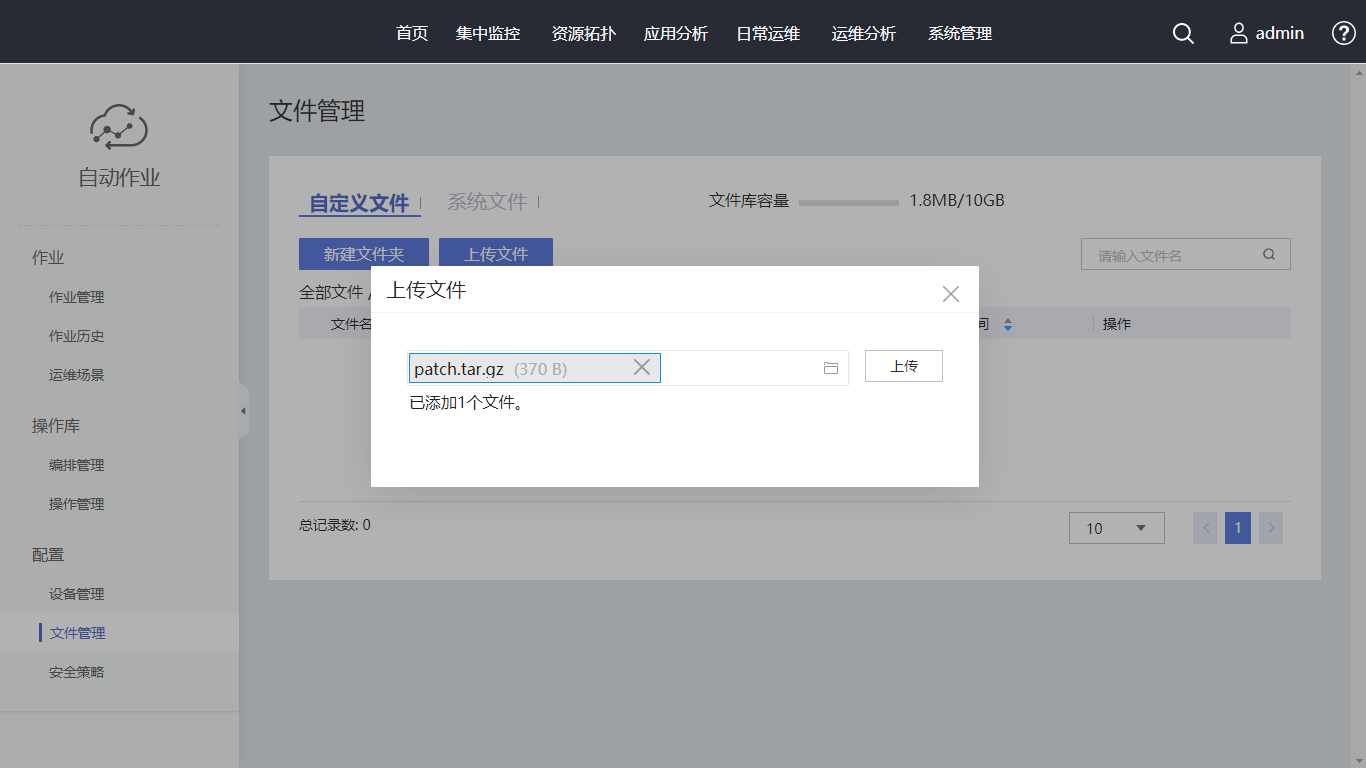Viewport: 1366px width, 768px height.
Task: Click the 自动作业 cloud logo icon
Action: click(x=119, y=127)
